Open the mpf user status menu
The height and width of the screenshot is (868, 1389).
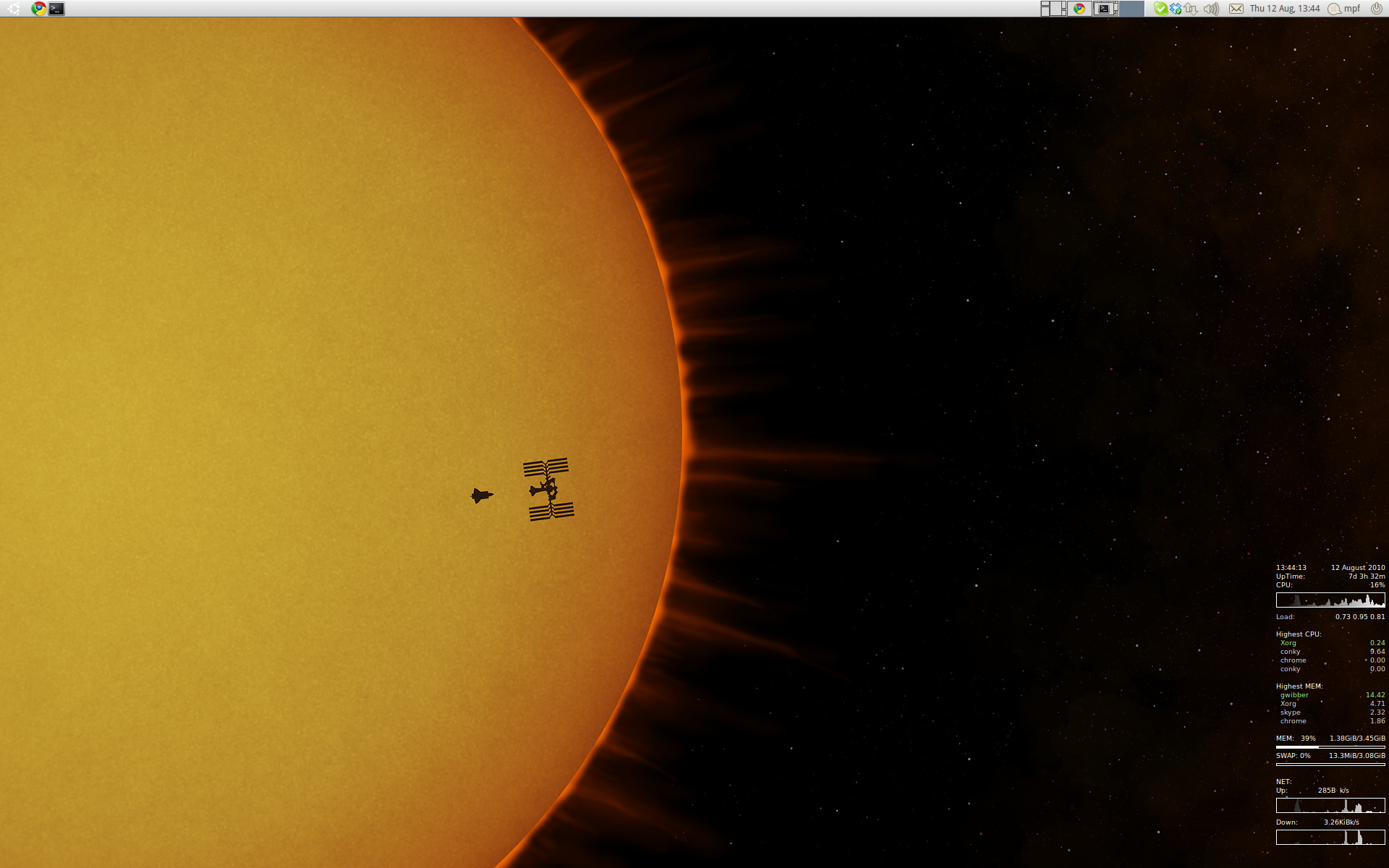[x=1345, y=9]
